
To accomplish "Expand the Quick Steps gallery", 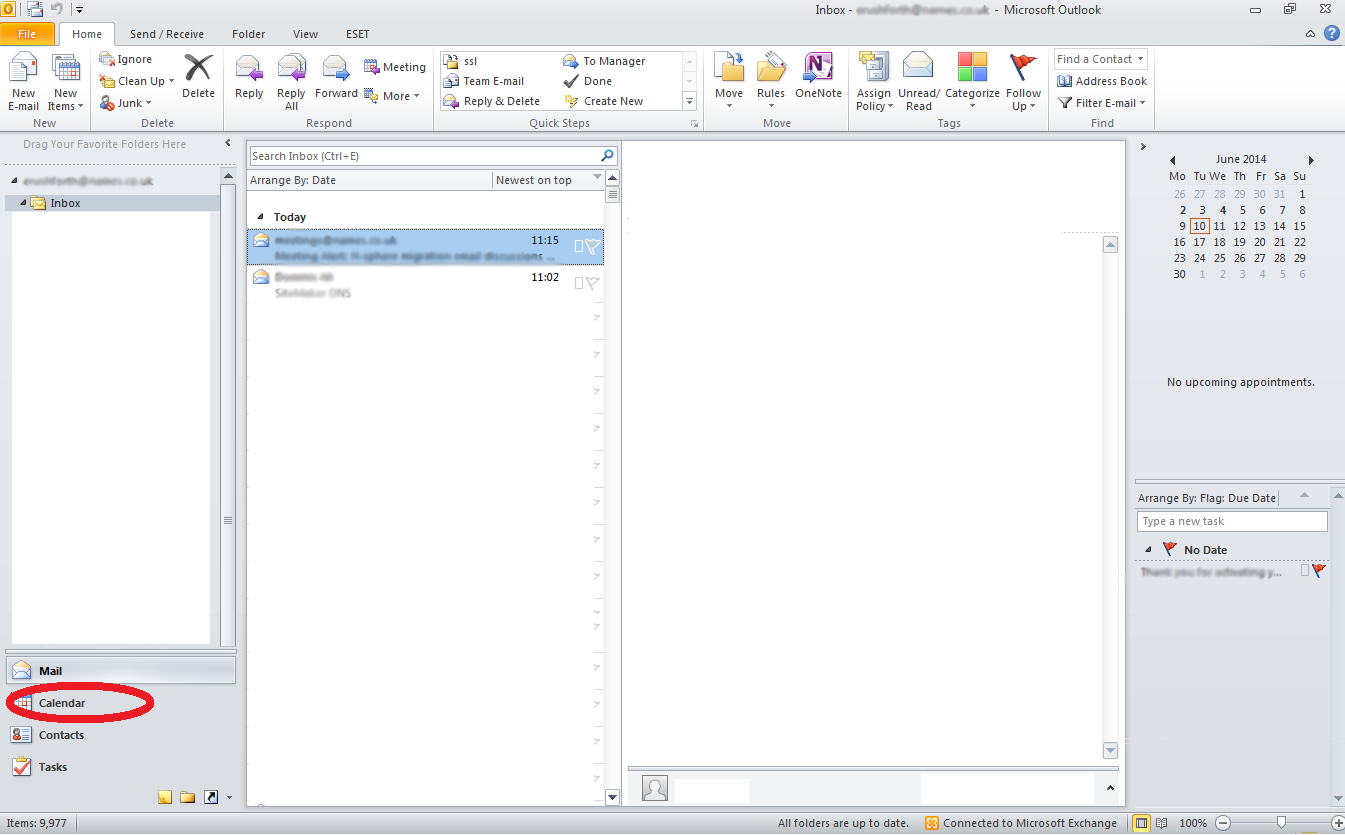I will tap(689, 101).
